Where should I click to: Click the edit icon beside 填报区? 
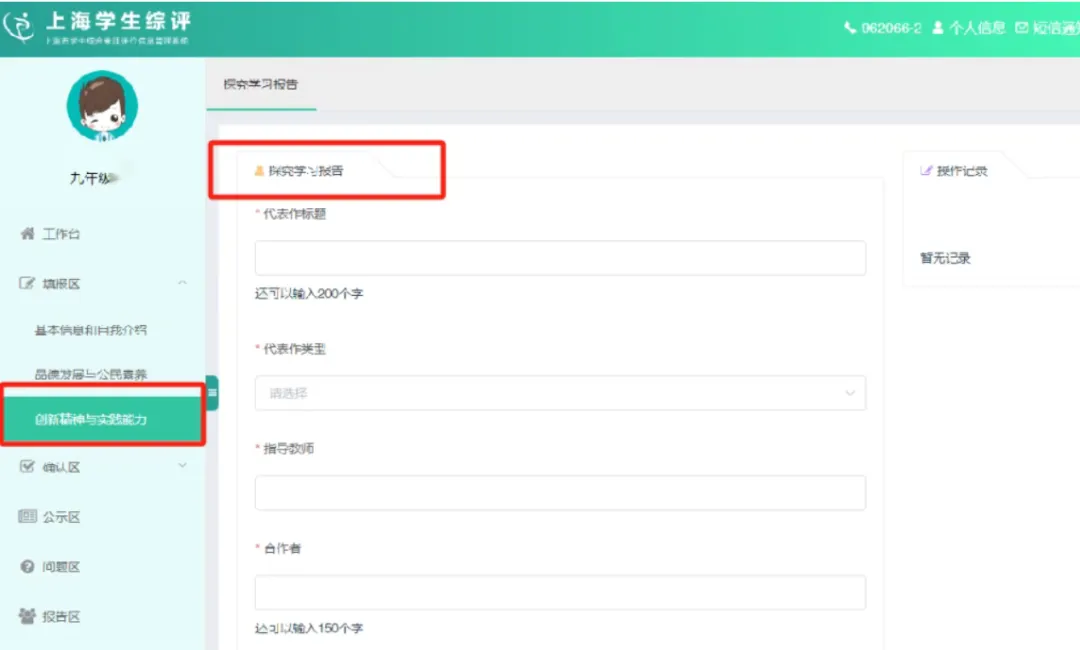[x=27, y=283]
